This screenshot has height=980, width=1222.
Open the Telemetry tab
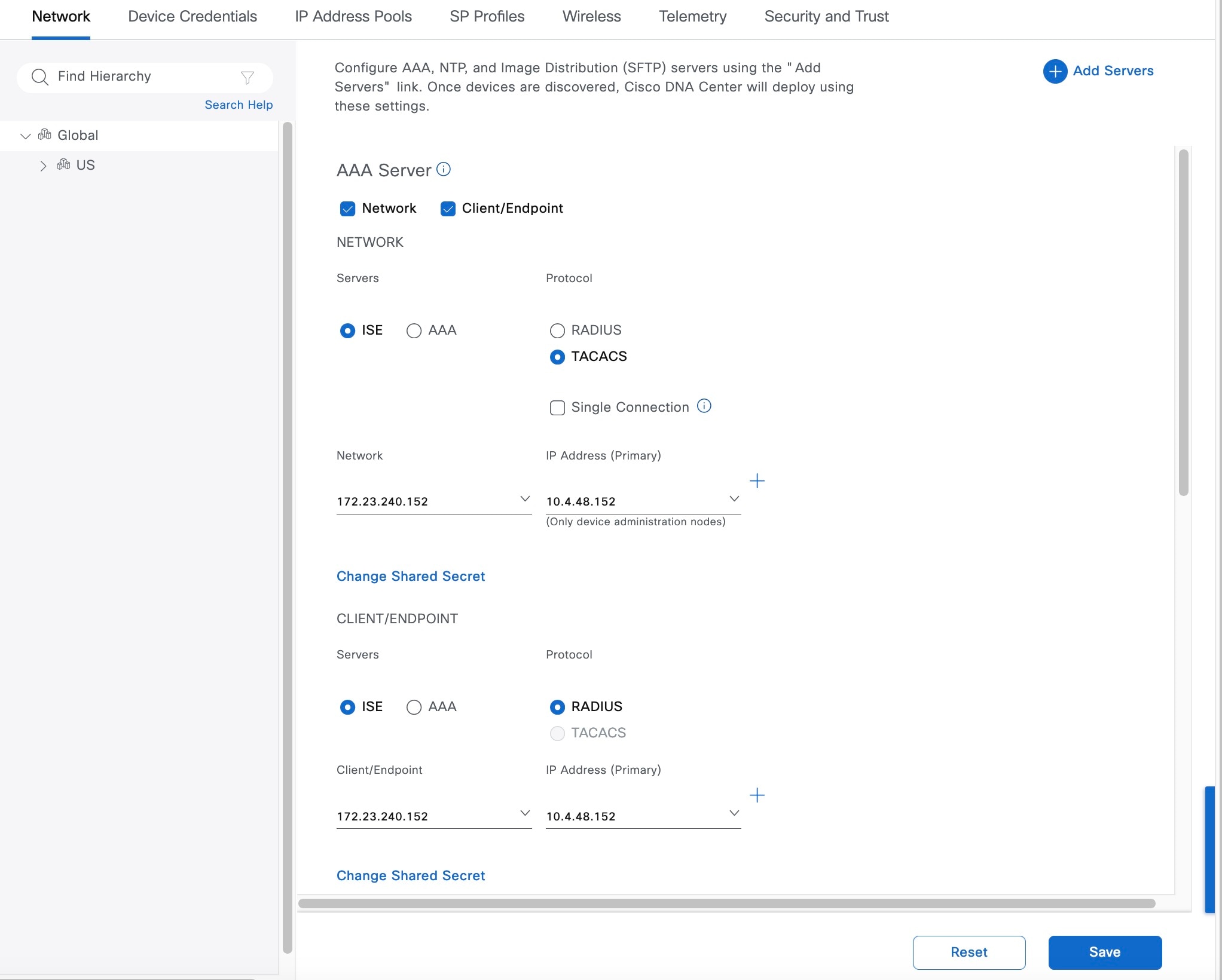(x=692, y=17)
